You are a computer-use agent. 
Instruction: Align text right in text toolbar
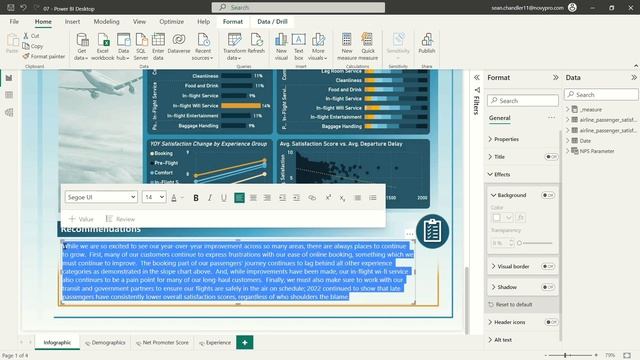[267, 198]
